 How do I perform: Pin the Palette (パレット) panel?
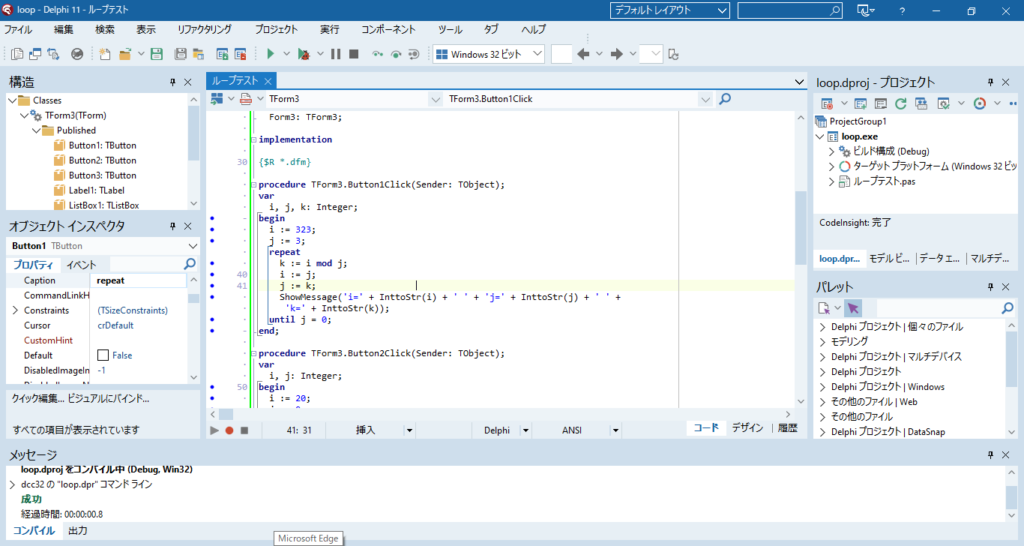point(990,287)
